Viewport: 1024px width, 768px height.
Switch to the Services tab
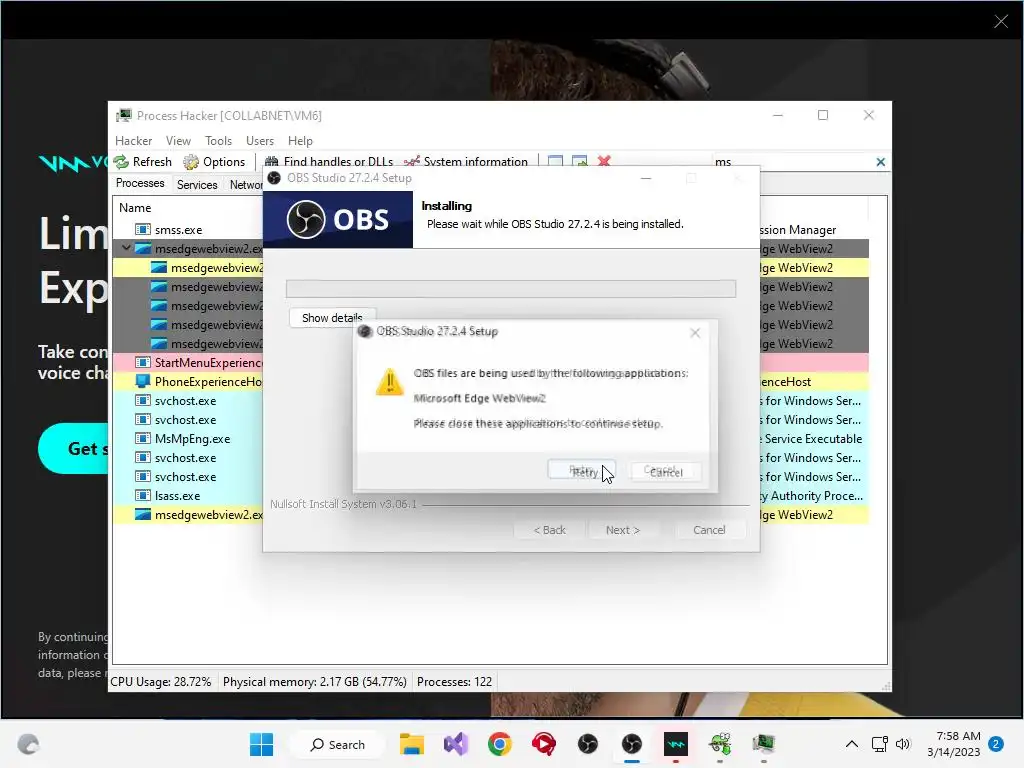[x=197, y=185]
